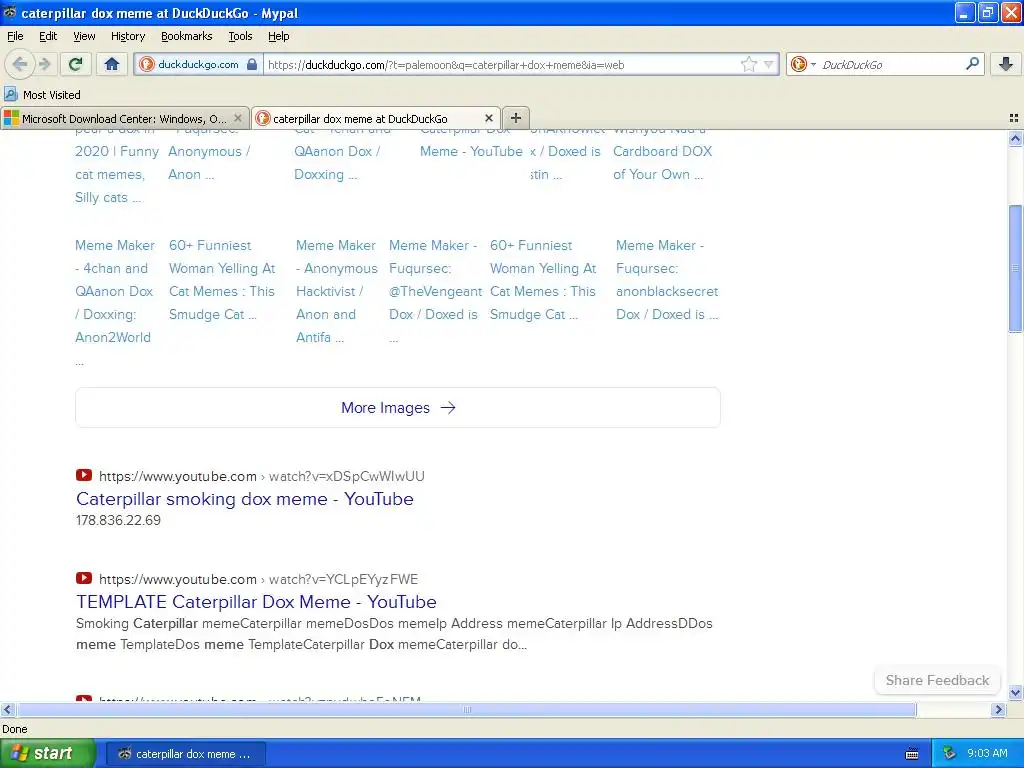
Task: Switch to the Microsoft Download Center tab
Action: pos(124,118)
